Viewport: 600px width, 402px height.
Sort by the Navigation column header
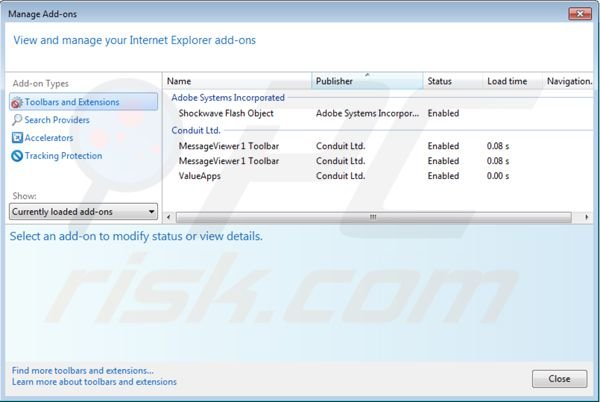[x=569, y=81]
